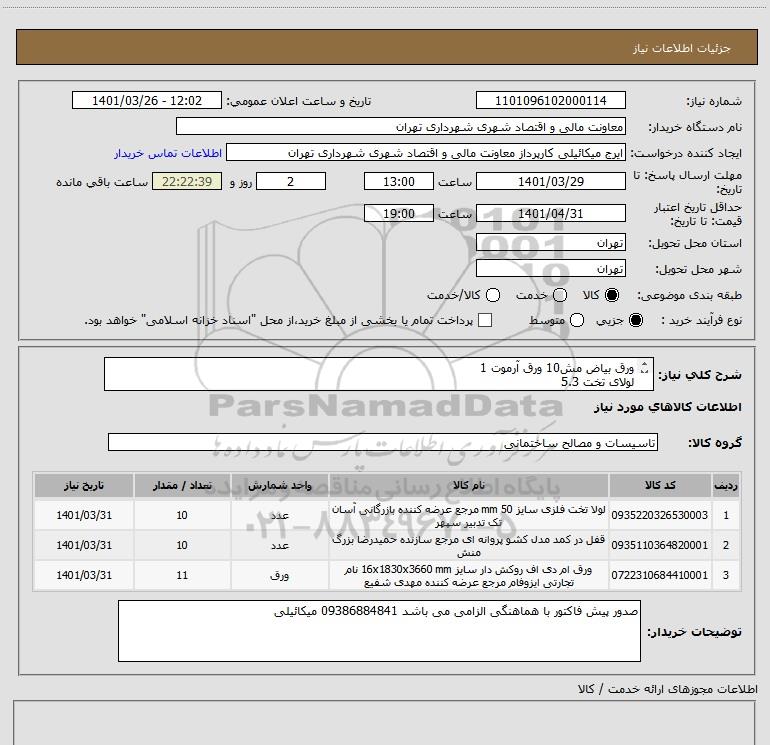Click the اطلاعات کالاهای مورد نیاز heading
Screen dimensions: 770x745
coord(668,407)
